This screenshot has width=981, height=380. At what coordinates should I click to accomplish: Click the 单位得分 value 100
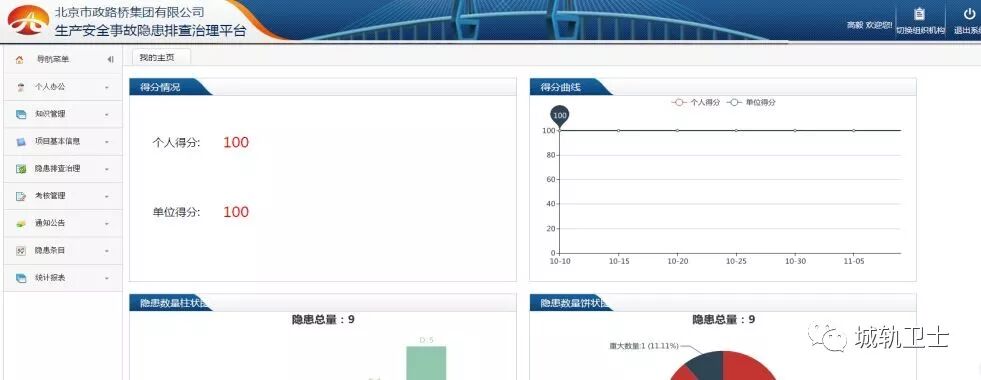(236, 212)
